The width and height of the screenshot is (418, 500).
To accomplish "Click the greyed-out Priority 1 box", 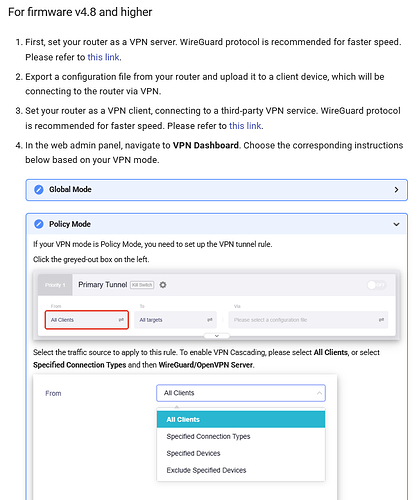I will click(x=55, y=285).
